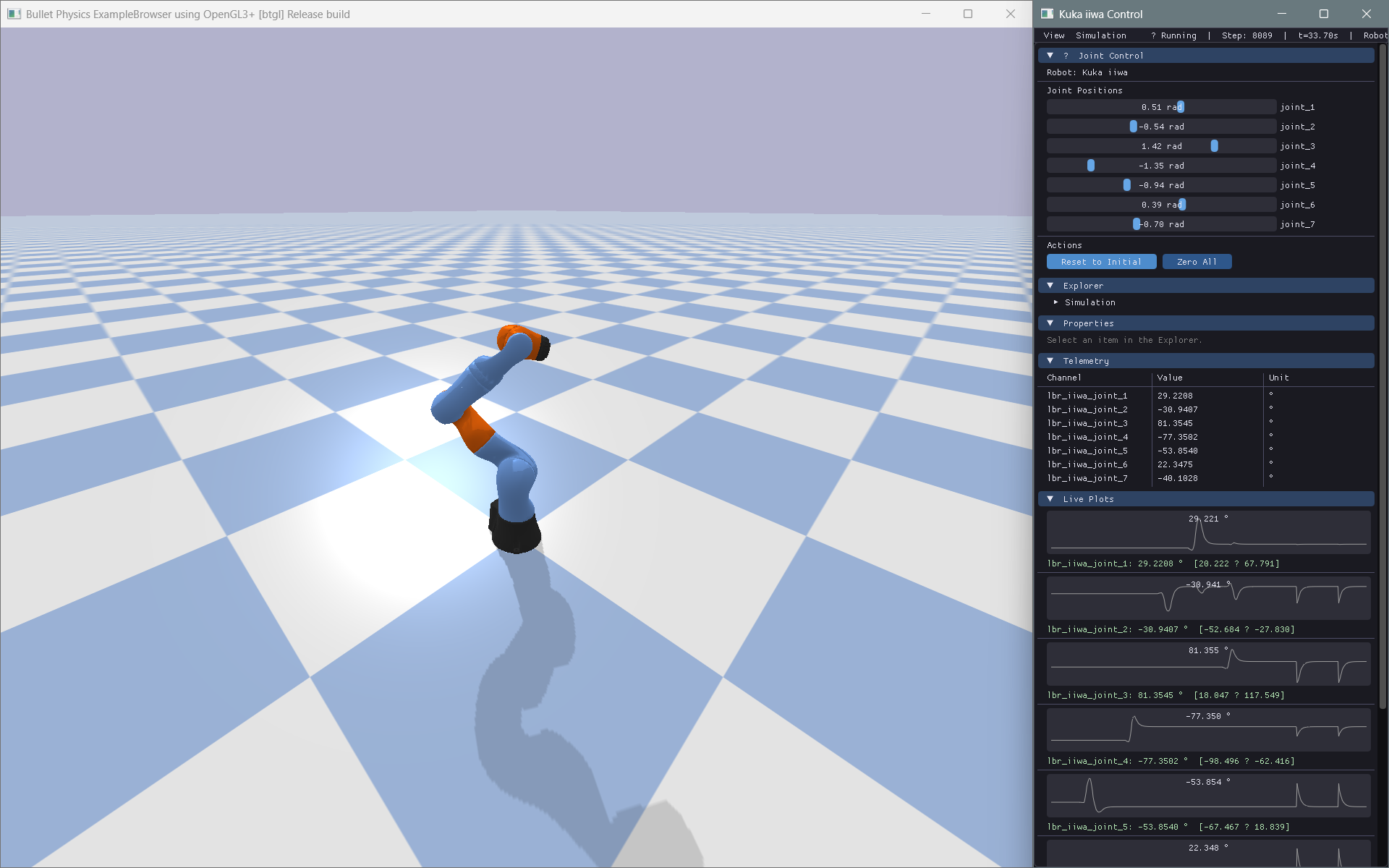This screenshot has width=1389, height=868.
Task: Select the lbr_iiwa_joint_2 telemetry row
Action: 1206,409
